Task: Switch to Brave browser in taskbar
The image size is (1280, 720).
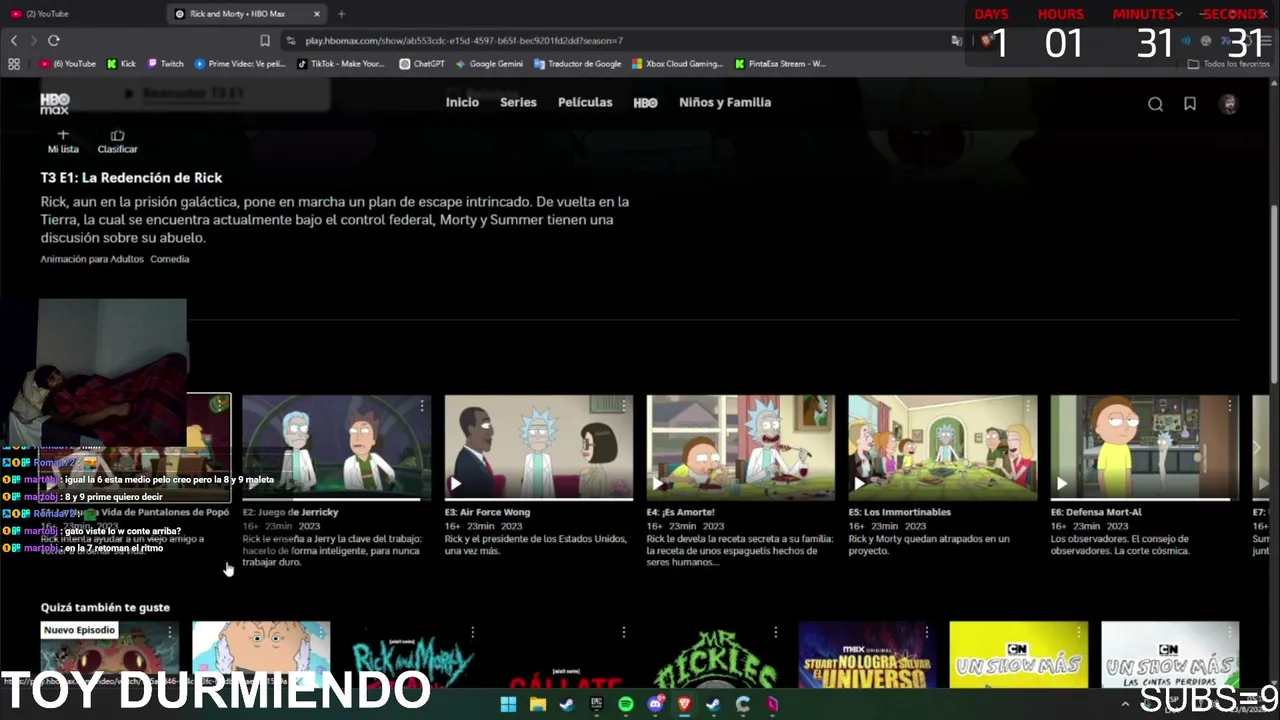Action: 684,704
